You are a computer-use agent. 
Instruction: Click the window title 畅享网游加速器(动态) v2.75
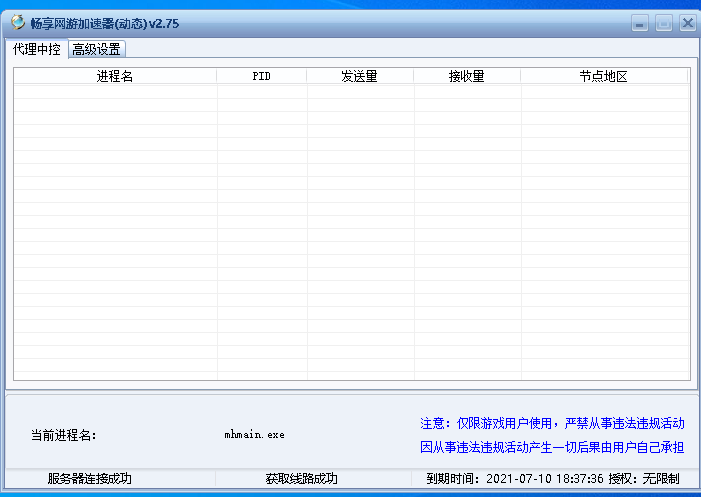(105, 23)
